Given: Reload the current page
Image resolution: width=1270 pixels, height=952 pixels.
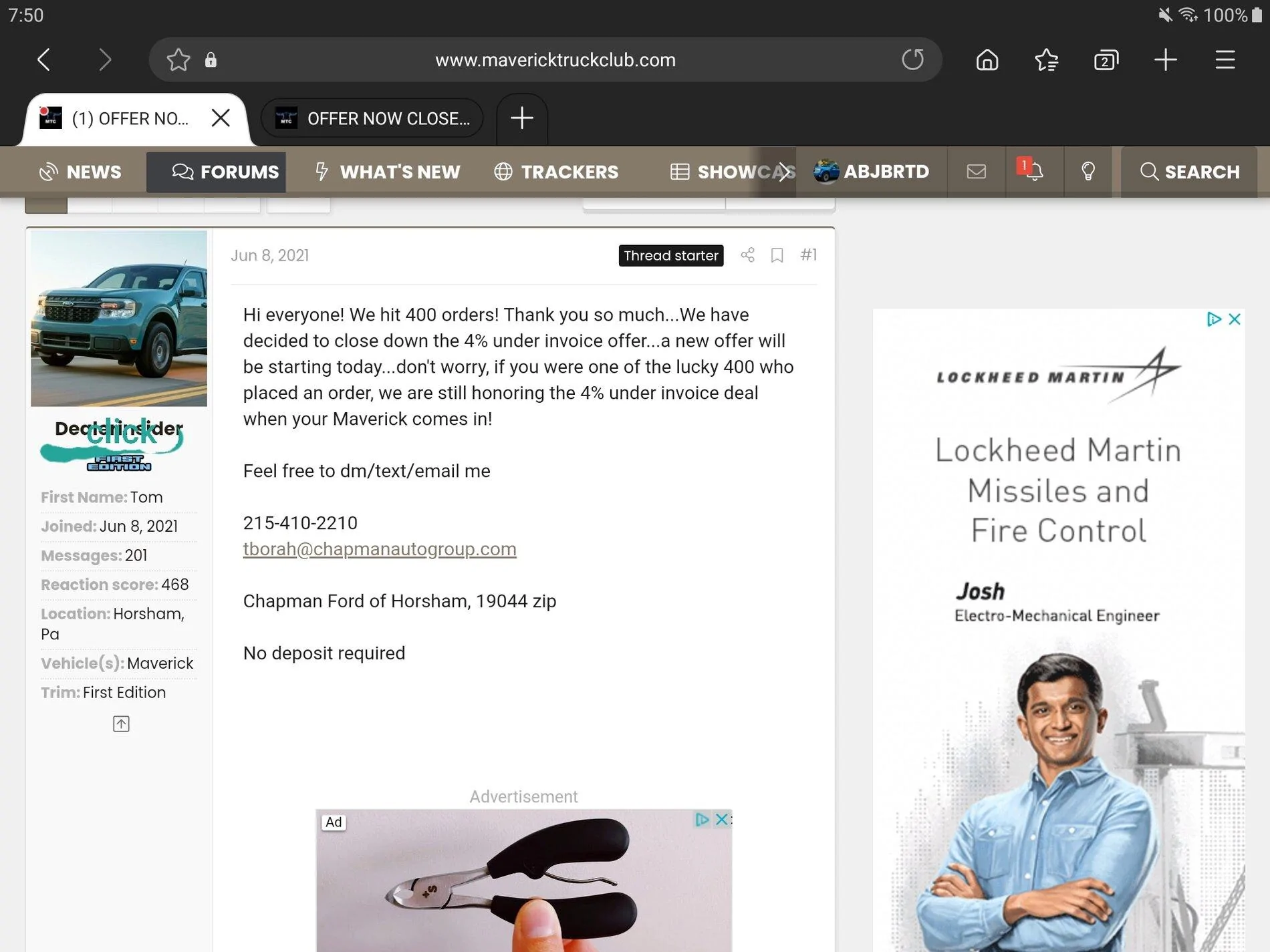Looking at the screenshot, I should tap(912, 59).
